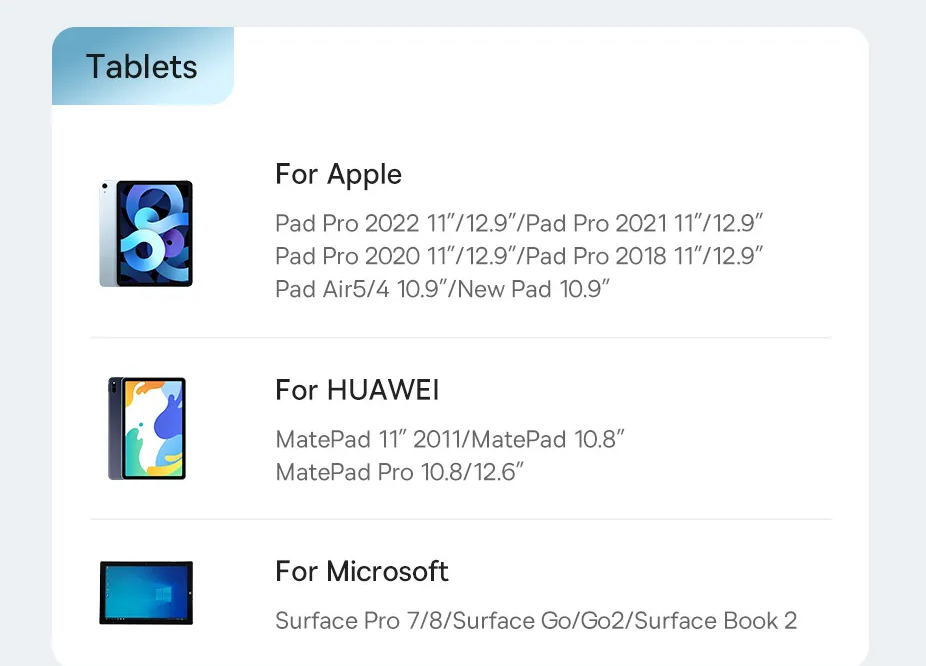
Task: Click the Pad Pro 2022 compatibility line
Action: [x=519, y=223]
